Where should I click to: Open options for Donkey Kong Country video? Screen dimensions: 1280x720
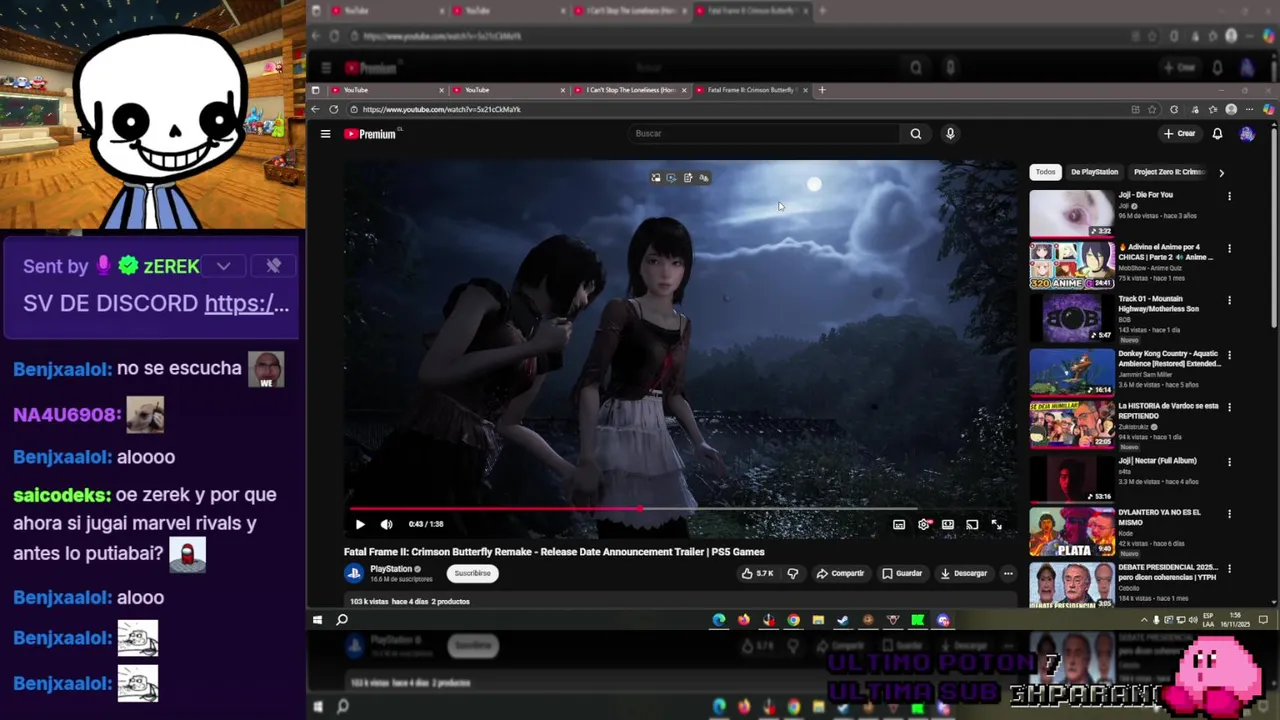(x=1229, y=355)
